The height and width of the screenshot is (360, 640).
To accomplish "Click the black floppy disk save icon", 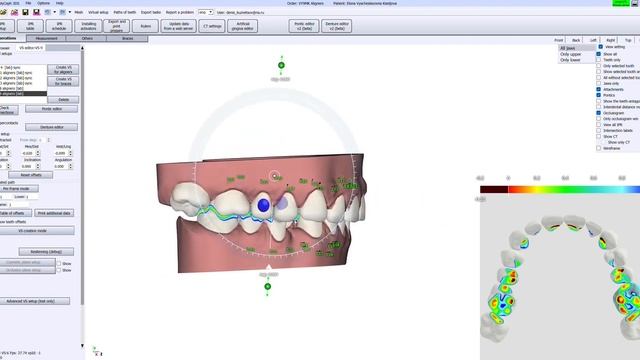I will pyautogui.click(x=25, y=12).
